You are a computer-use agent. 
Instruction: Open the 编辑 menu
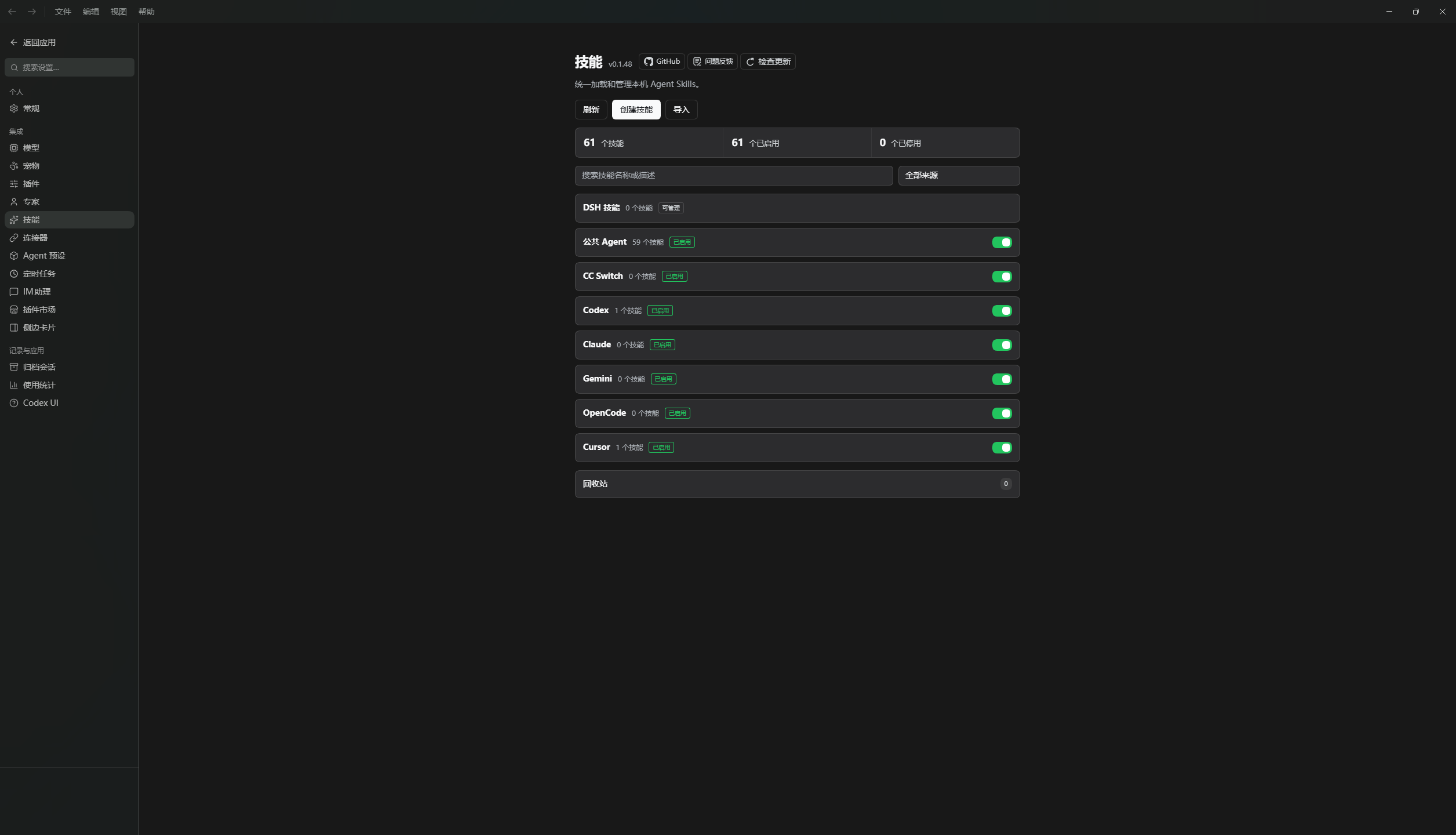point(90,12)
